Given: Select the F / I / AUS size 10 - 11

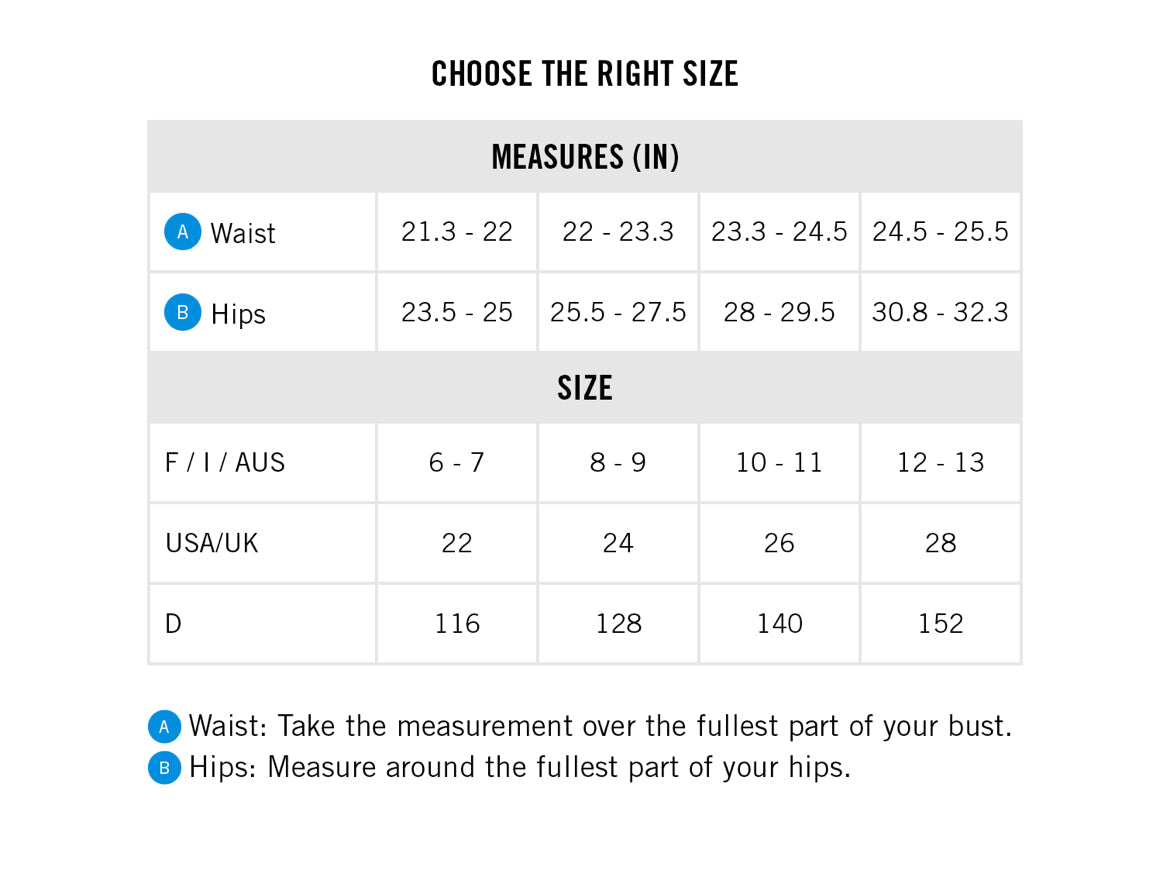Looking at the screenshot, I should tap(779, 462).
